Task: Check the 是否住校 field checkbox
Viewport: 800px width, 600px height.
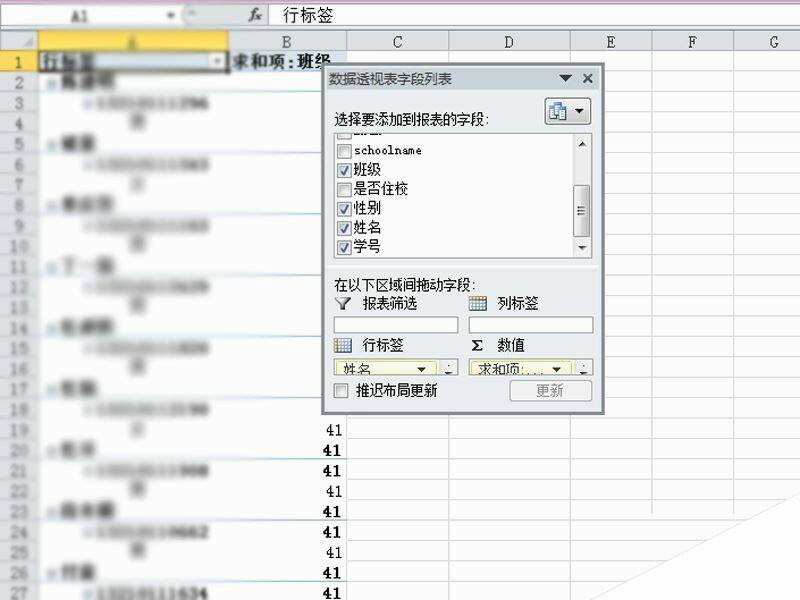Action: (x=344, y=190)
